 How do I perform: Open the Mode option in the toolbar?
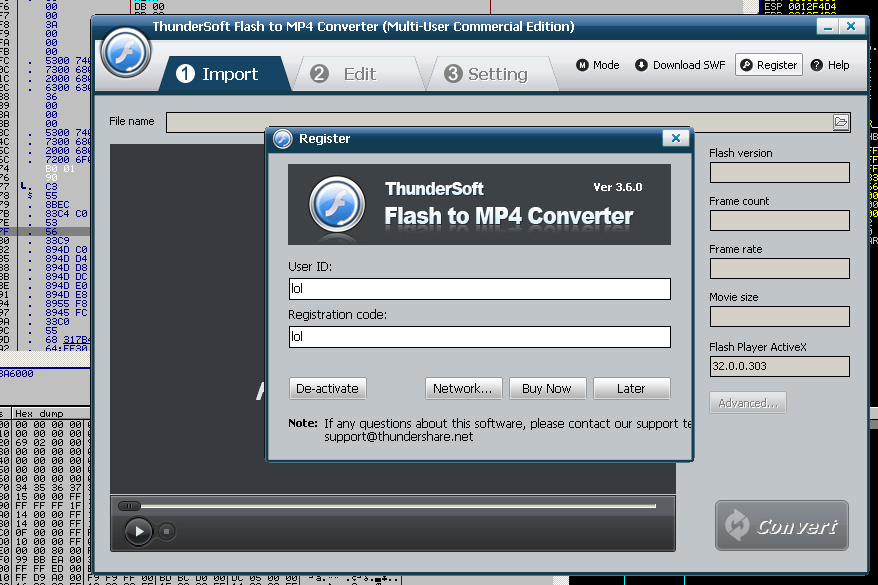click(597, 65)
